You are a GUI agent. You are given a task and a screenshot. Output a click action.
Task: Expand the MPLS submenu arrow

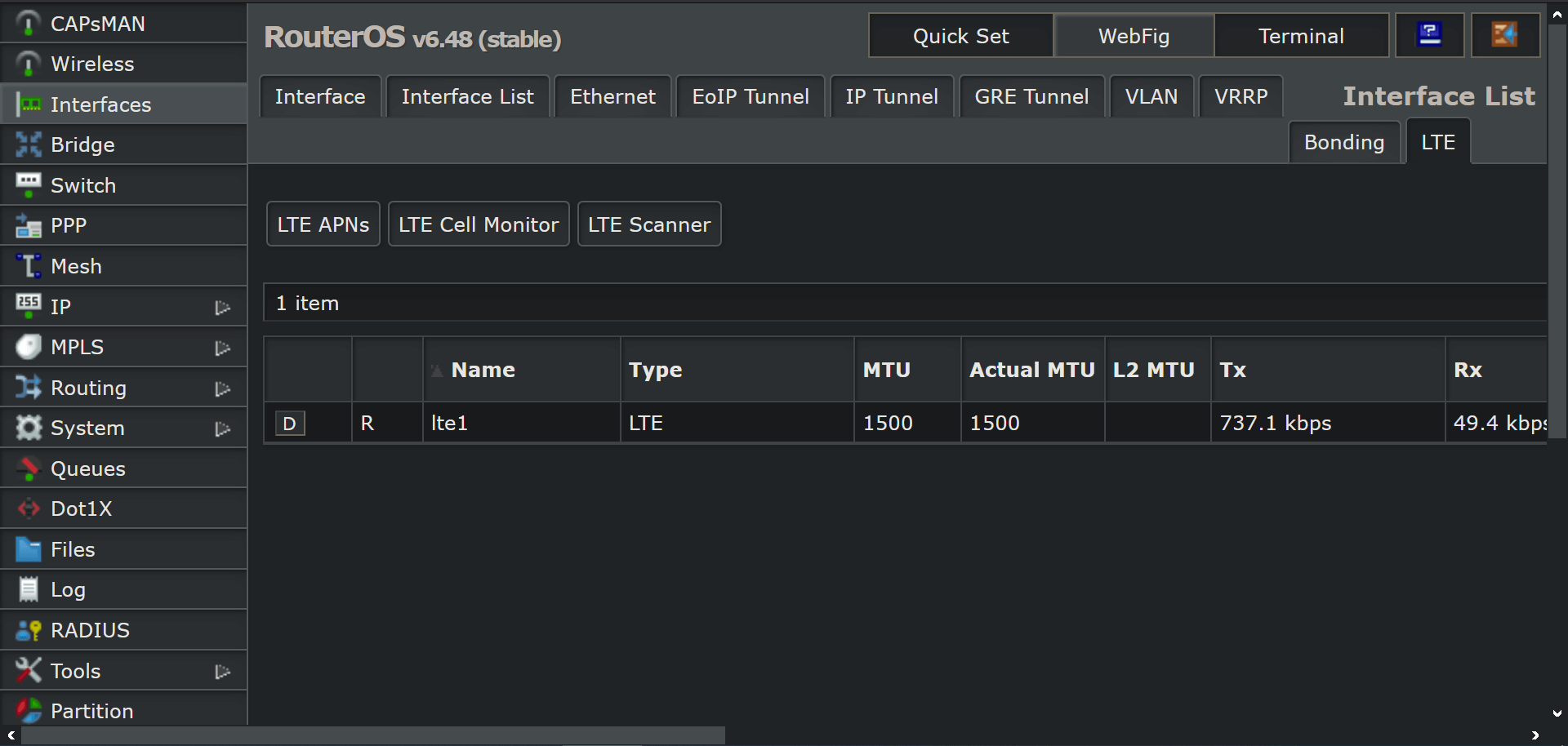point(222,349)
